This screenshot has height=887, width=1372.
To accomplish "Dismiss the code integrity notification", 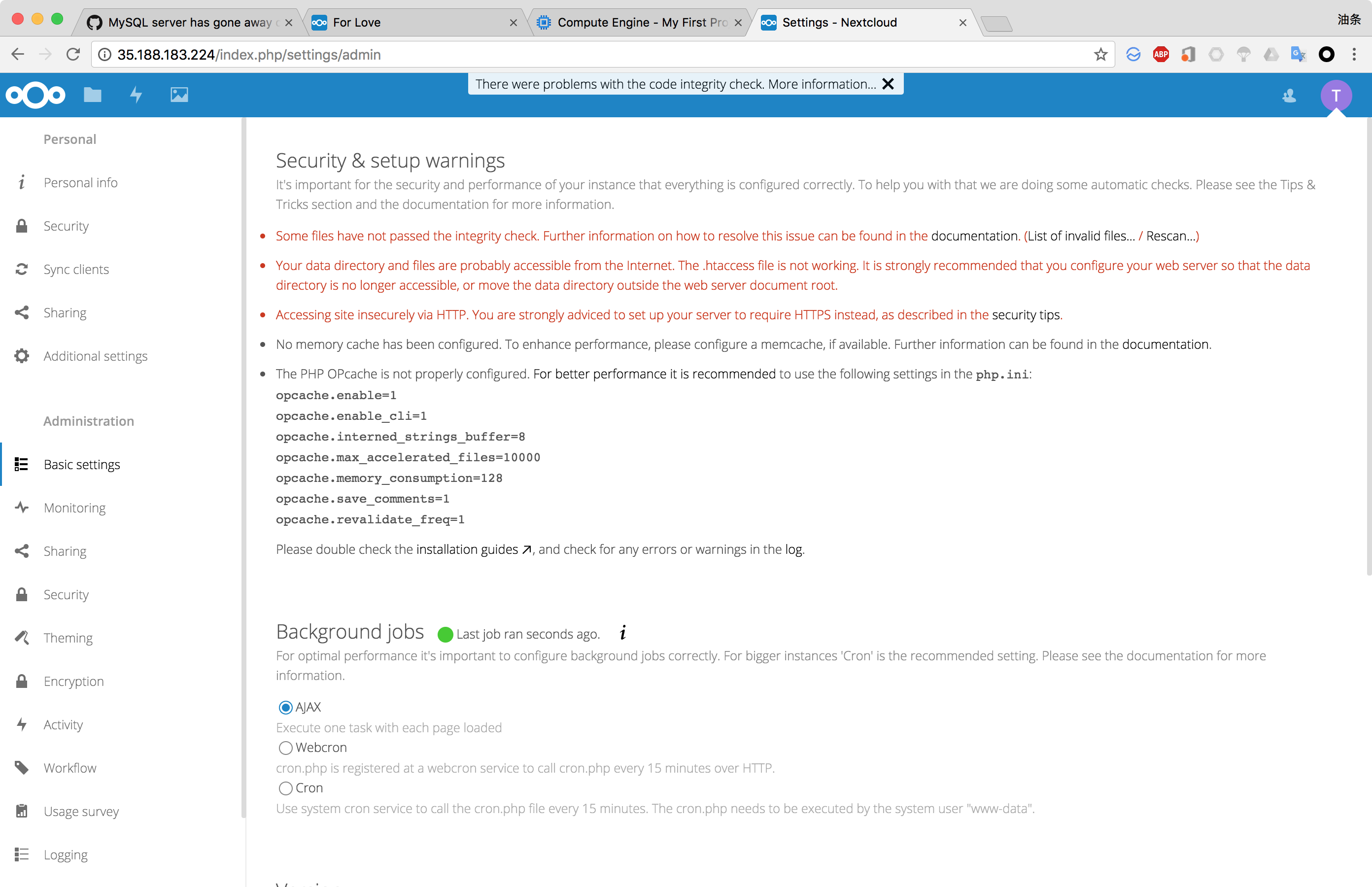I will click(888, 84).
